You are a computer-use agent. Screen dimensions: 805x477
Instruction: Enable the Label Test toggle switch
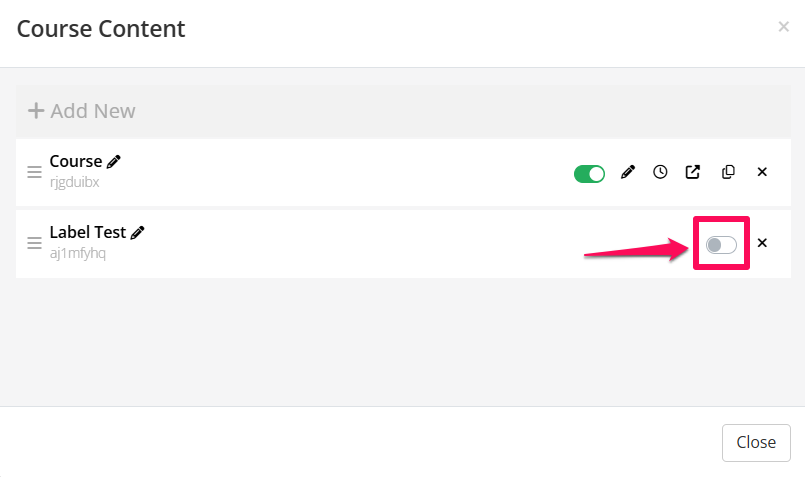pyautogui.click(x=721, y=244)
